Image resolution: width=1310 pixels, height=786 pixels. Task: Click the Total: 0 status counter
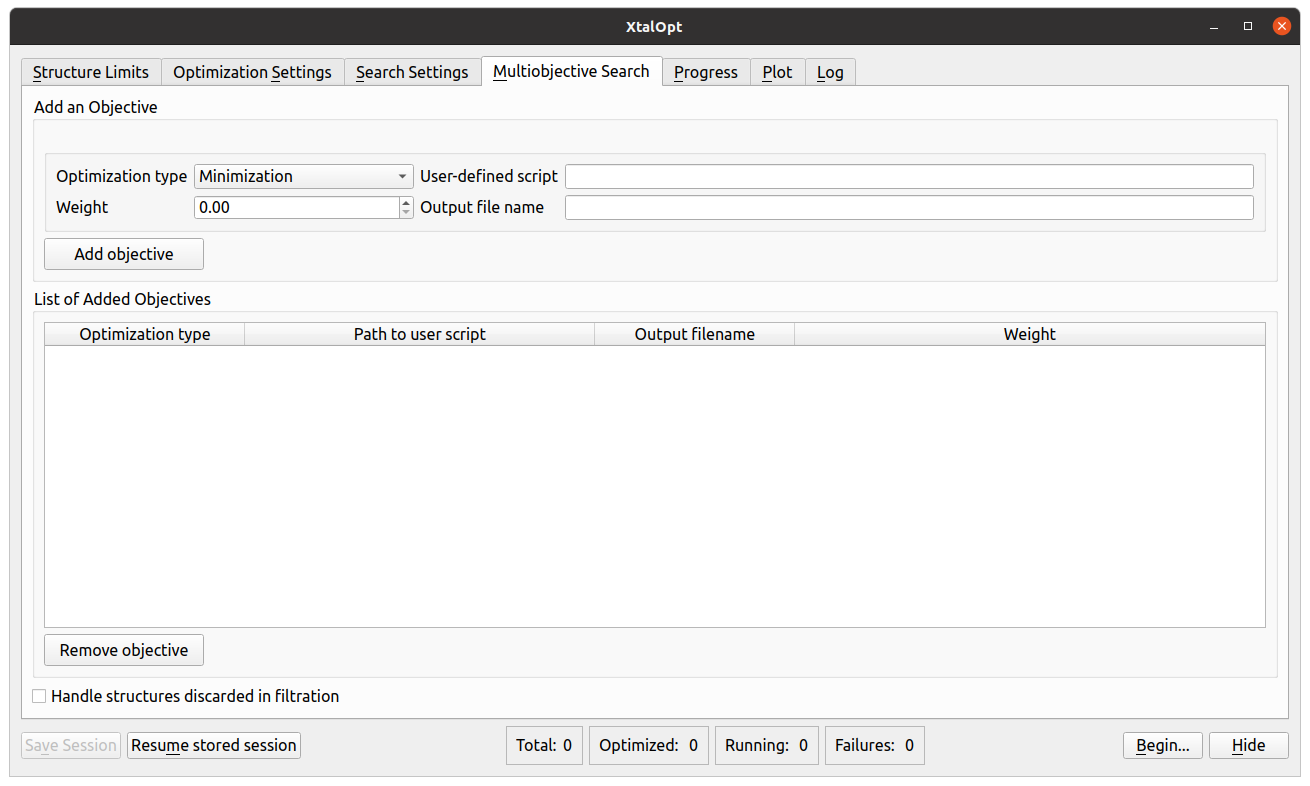[544, 745]
